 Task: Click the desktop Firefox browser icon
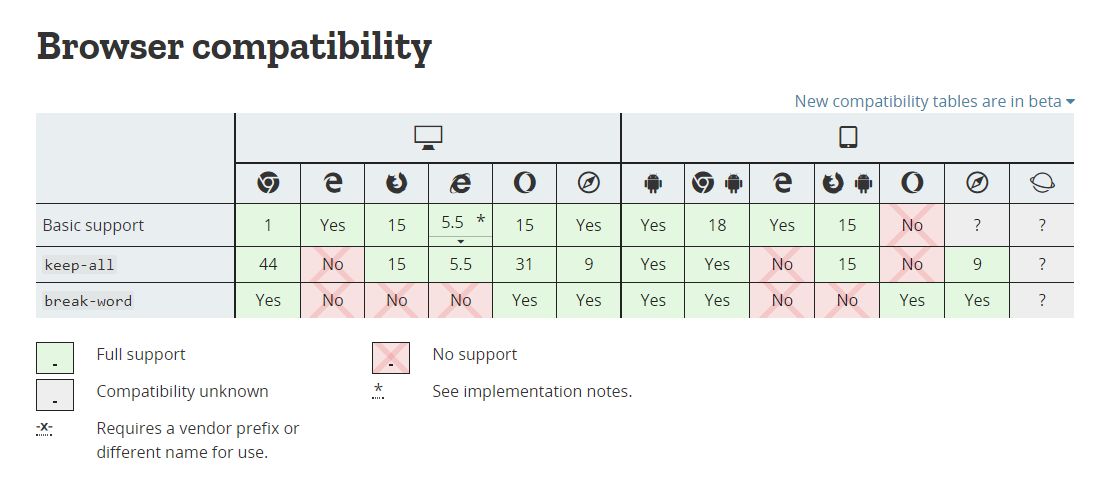click(x=396, y=184)
